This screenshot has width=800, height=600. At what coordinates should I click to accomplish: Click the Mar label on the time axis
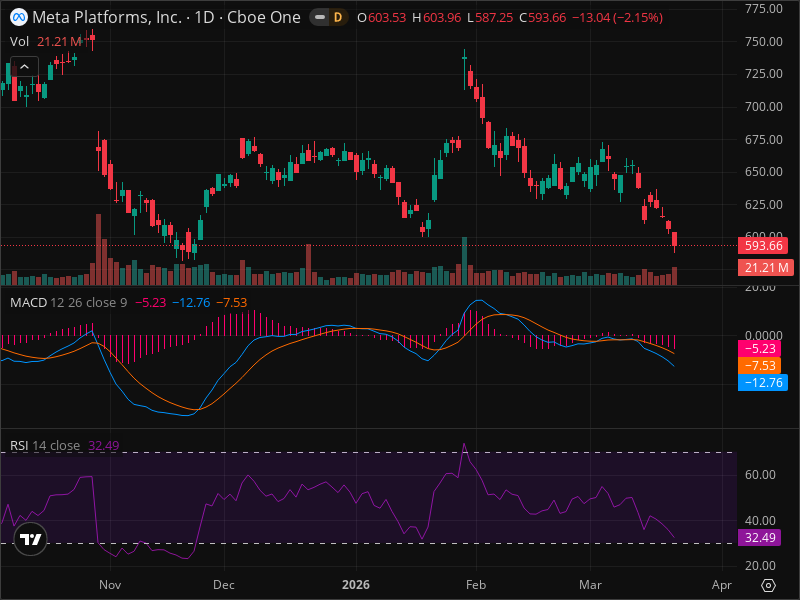[590, 585]
